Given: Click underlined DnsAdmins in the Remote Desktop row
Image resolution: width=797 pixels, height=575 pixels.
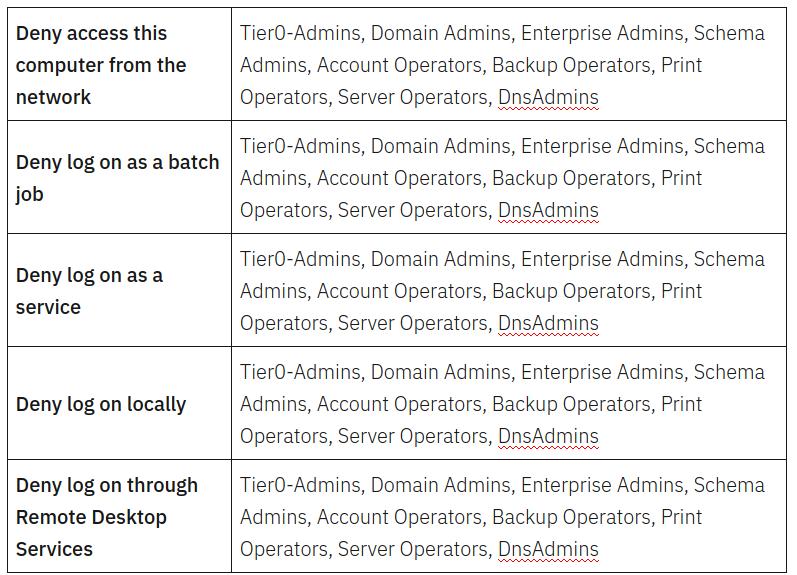Looking at the screenshot, I should (x=548, y=549).
